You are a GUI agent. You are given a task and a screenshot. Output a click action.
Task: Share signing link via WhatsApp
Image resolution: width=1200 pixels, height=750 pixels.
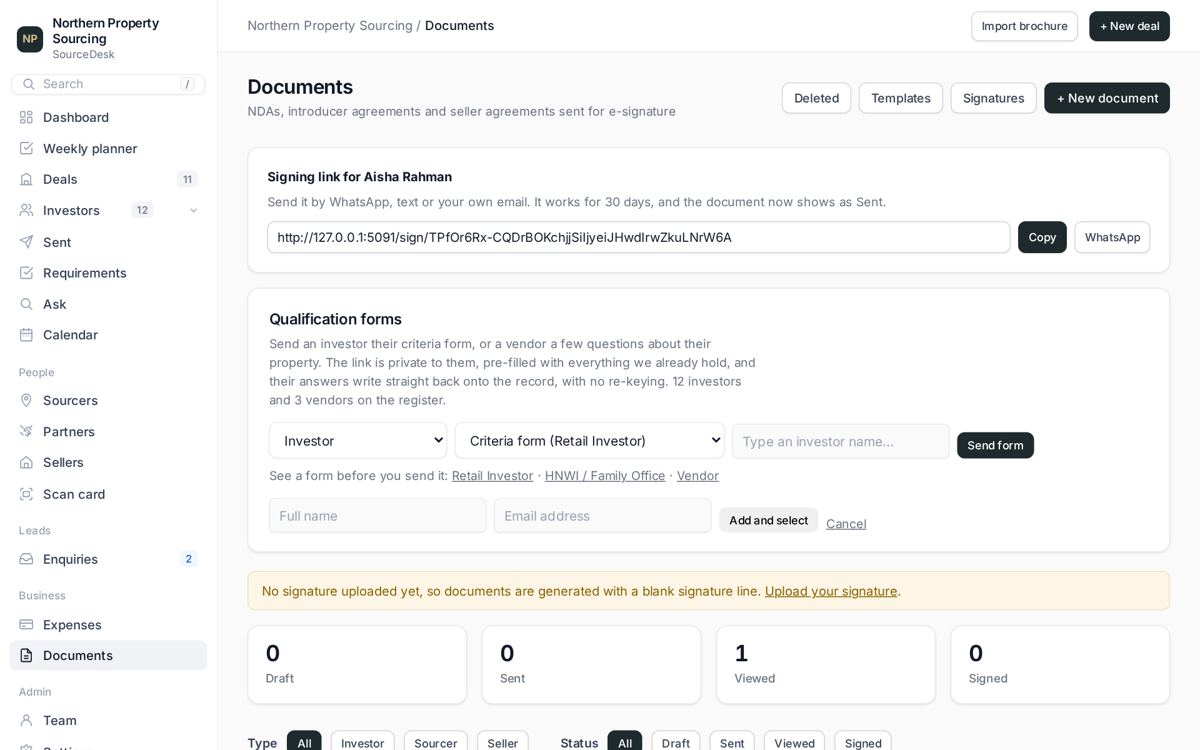(1112, 237)
